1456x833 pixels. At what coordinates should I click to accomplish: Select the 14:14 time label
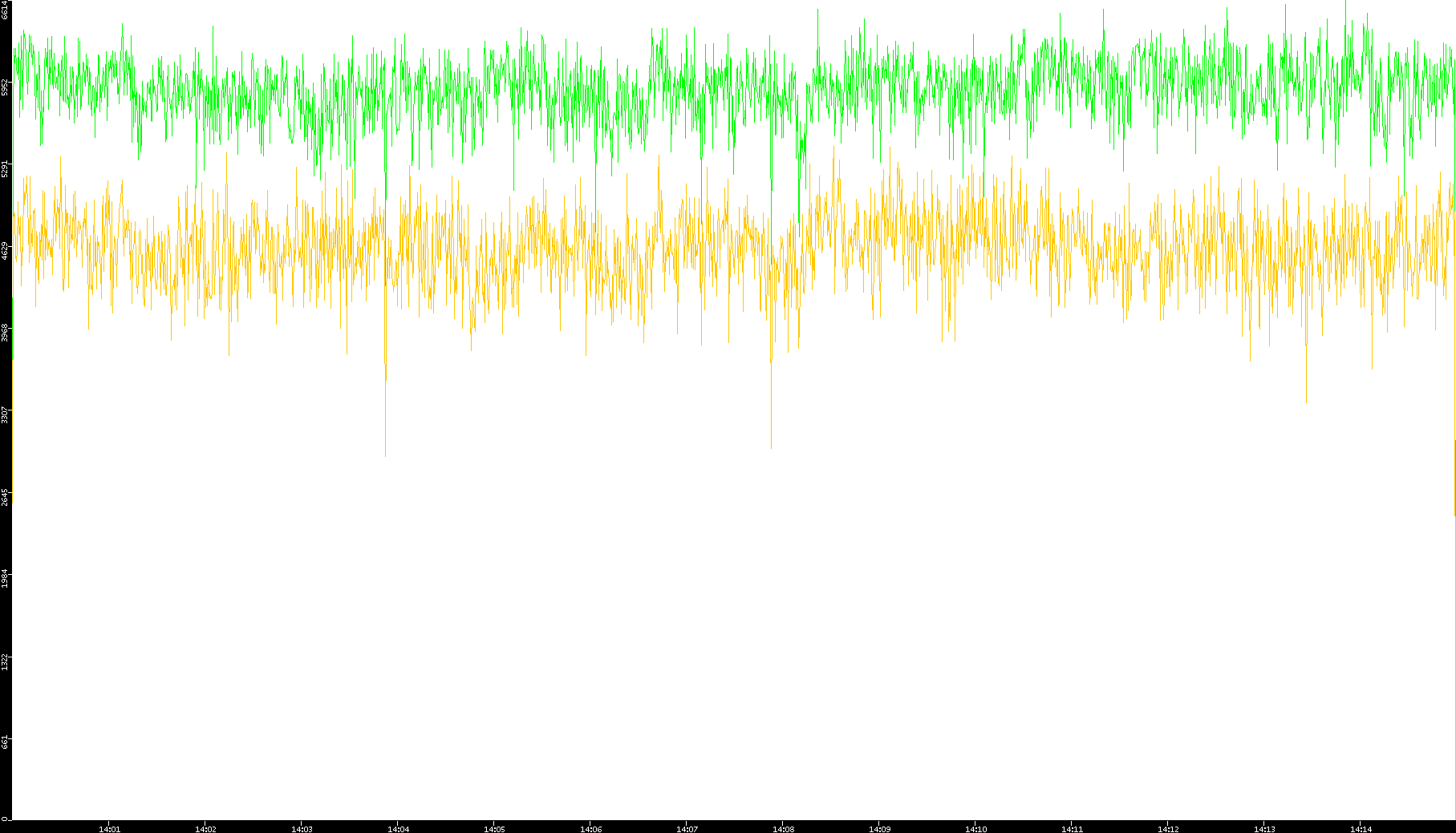[1361, 829]
